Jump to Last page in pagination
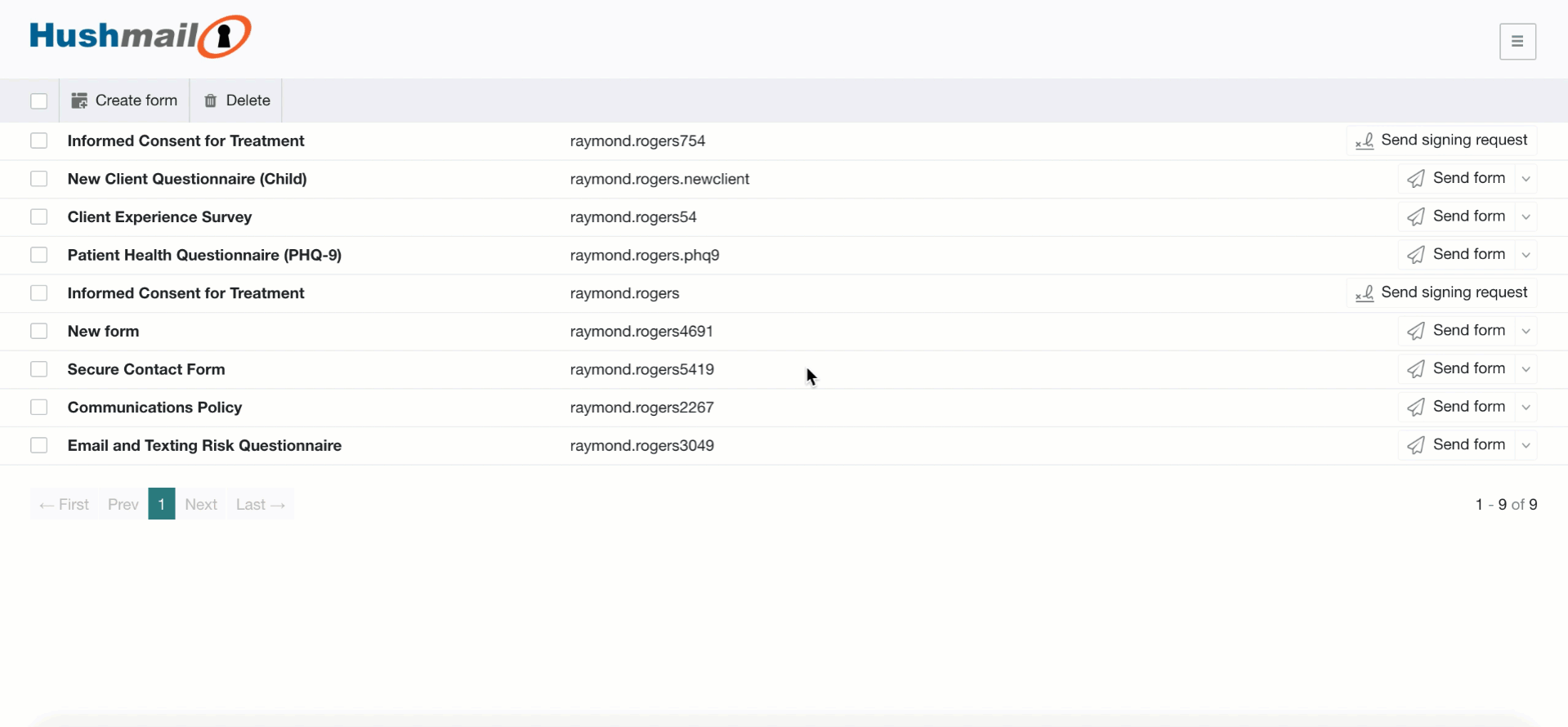Screen dimensions: 1568x727 260,504
